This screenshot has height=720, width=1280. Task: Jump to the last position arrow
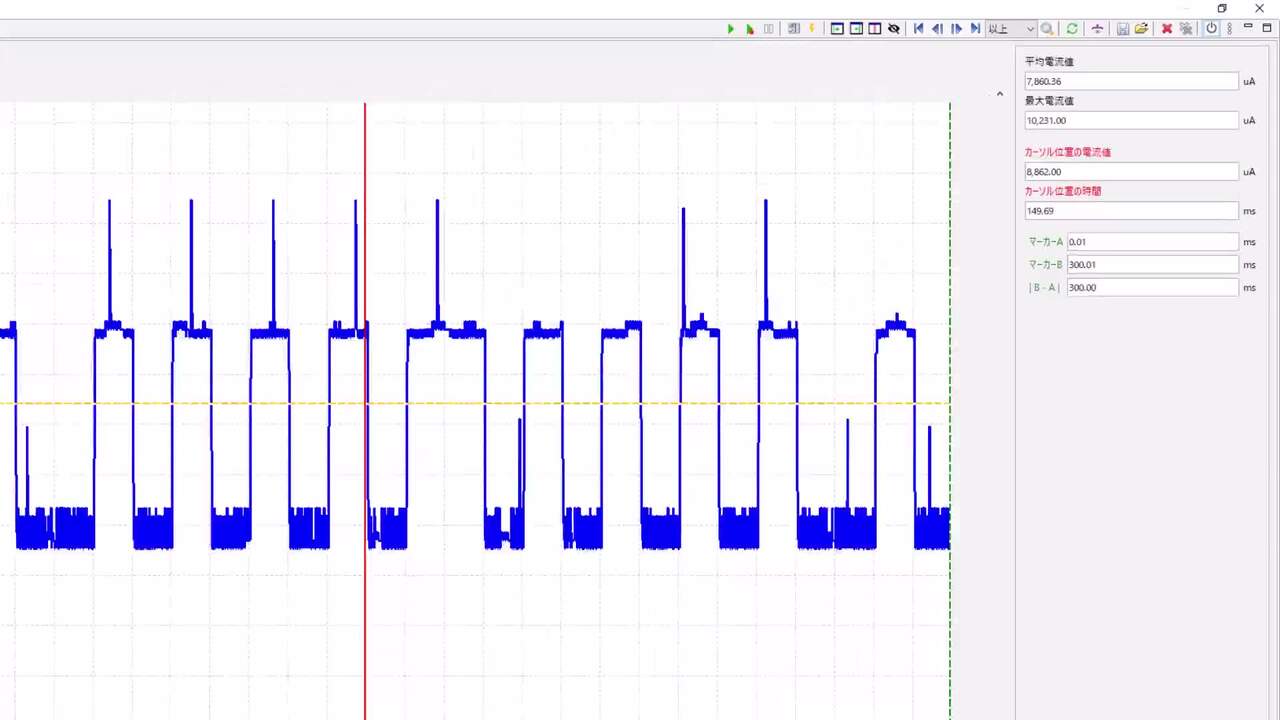(975, 29)
